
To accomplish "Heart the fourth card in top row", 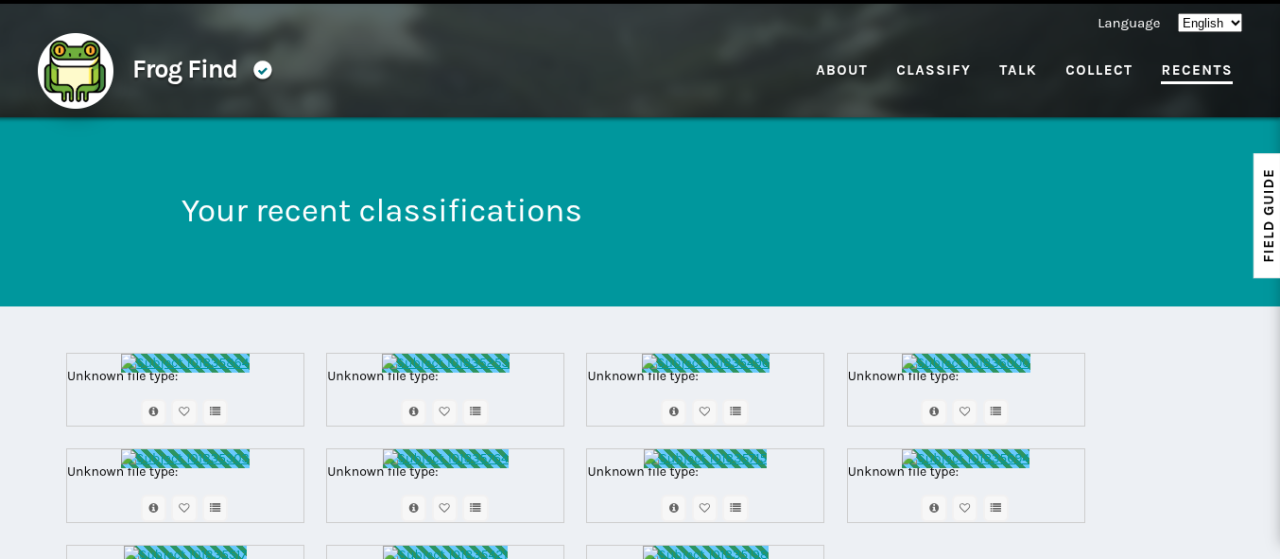I will (x=965, y=411).
